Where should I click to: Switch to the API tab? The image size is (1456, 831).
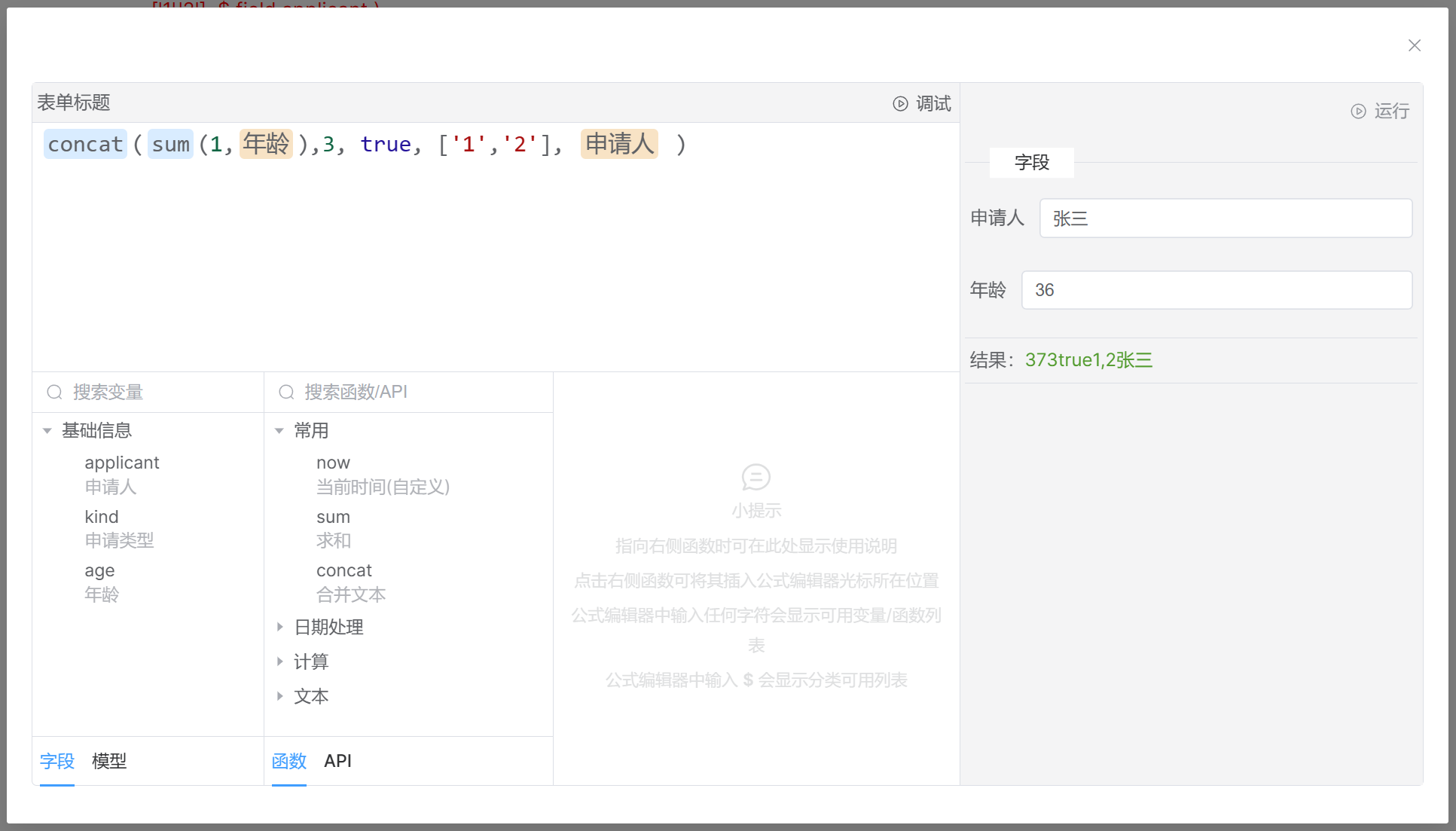(x=337, y=761)
